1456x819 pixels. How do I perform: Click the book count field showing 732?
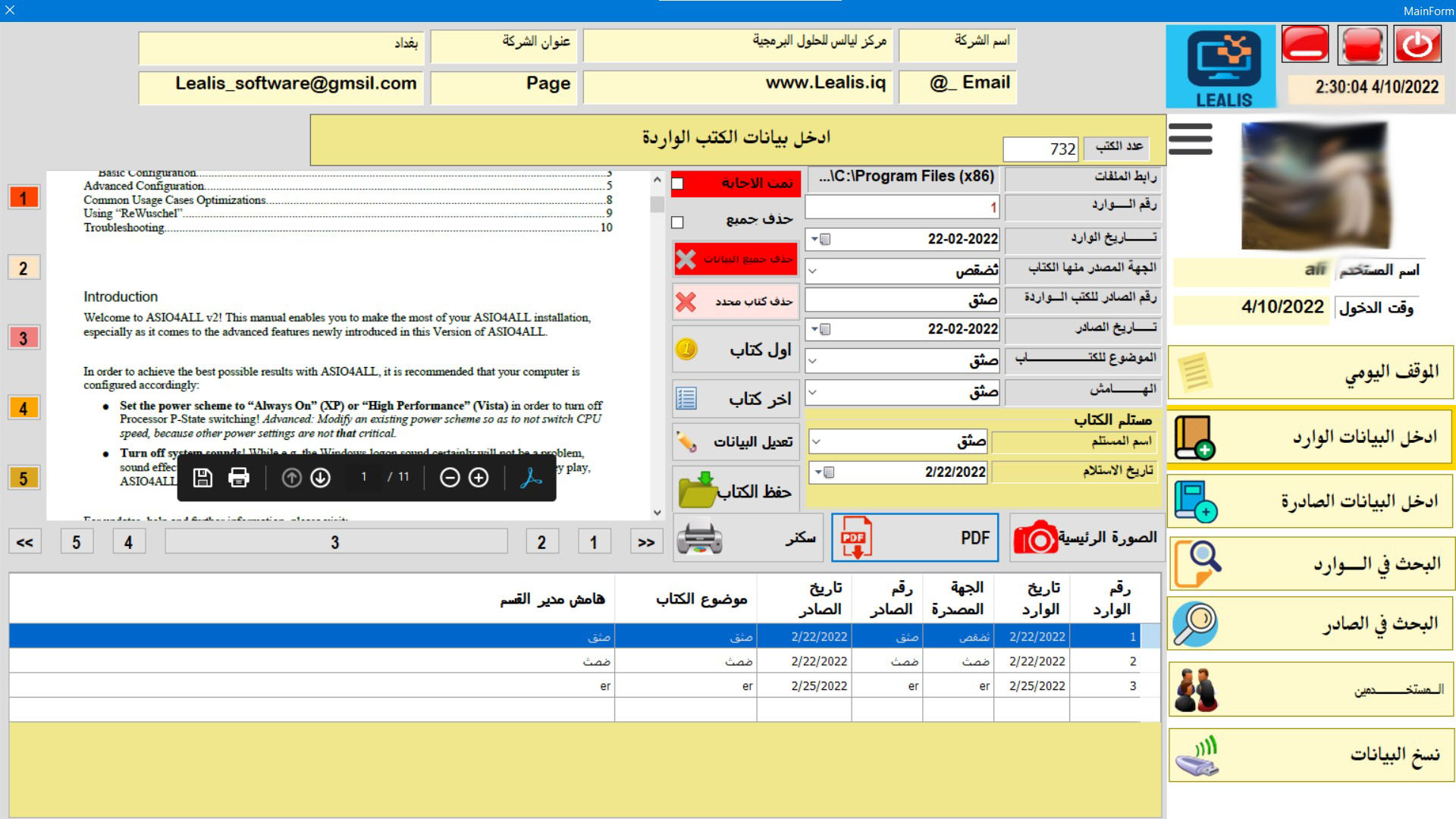click(x=1040, y=149)
